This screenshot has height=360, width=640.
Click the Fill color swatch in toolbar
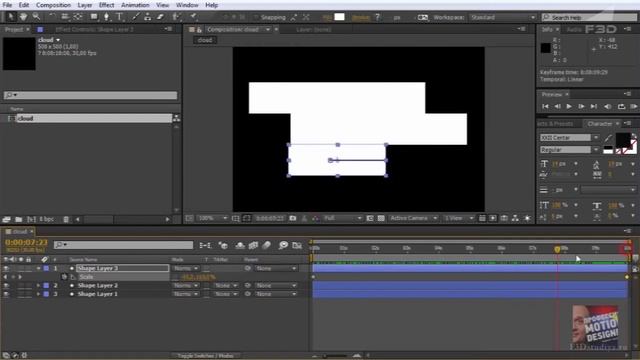click(340, 17)
